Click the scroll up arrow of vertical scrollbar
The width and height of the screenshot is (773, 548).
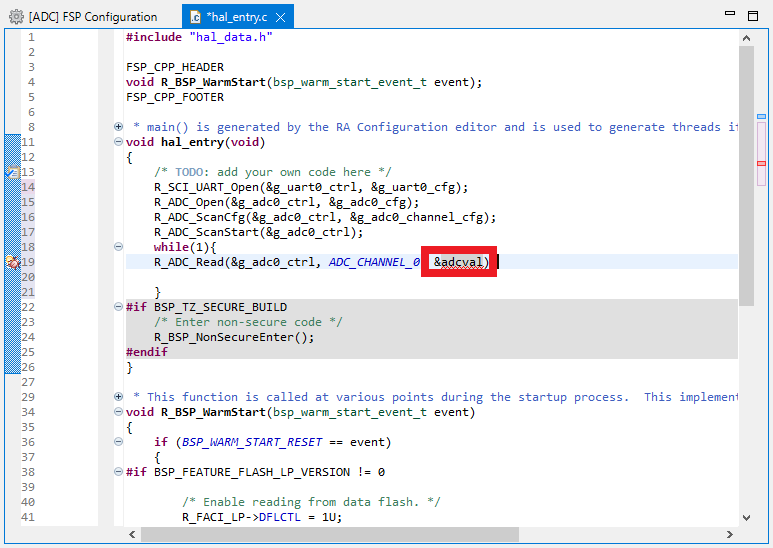[746, 38]
